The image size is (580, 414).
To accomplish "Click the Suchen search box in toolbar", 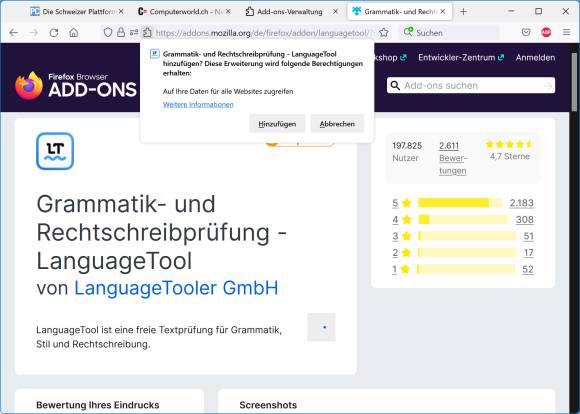I will tap(449, 33).
